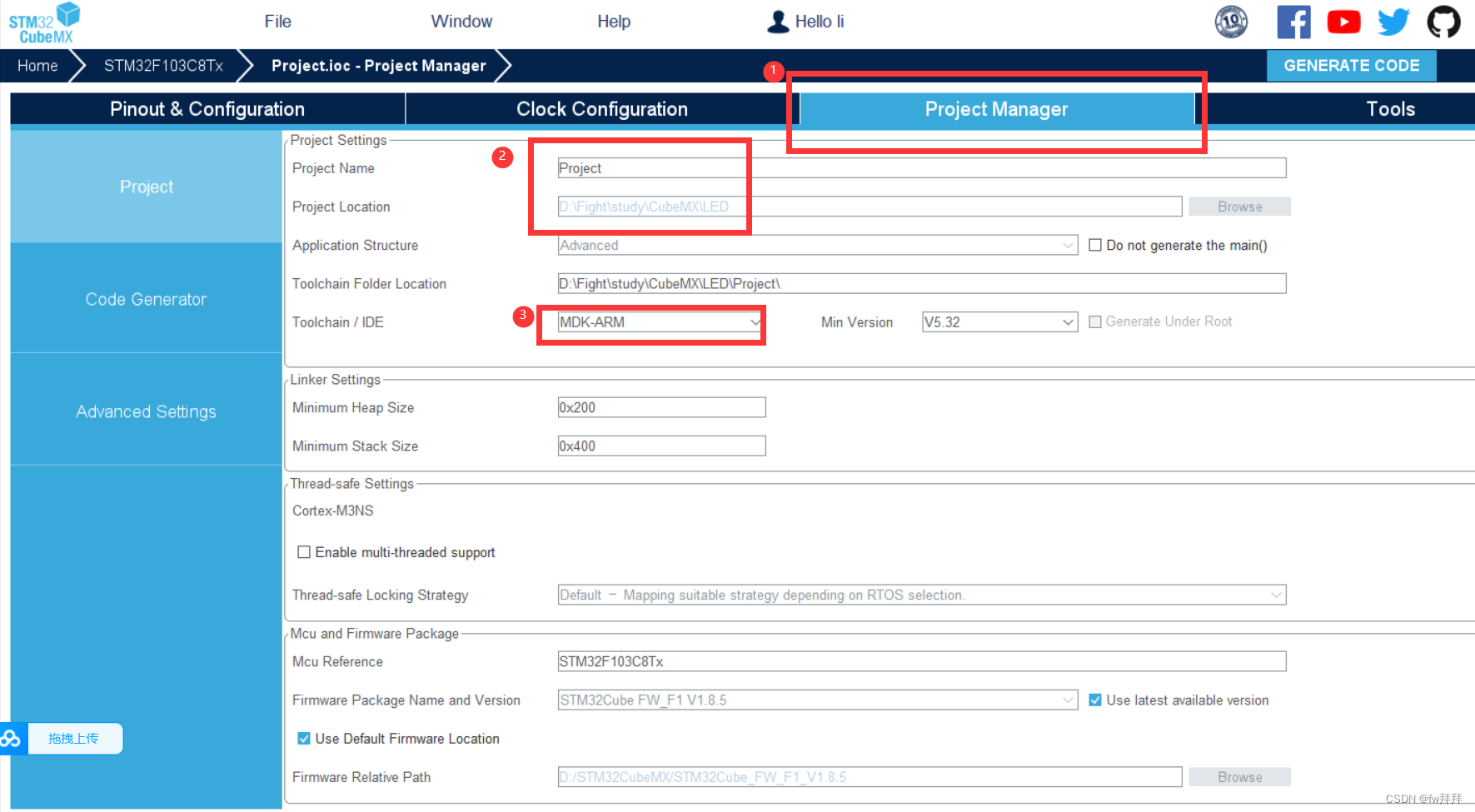Viewport: 1475px width, 812px height.
Task: Open the Window menu
Action: coord(461,22)
